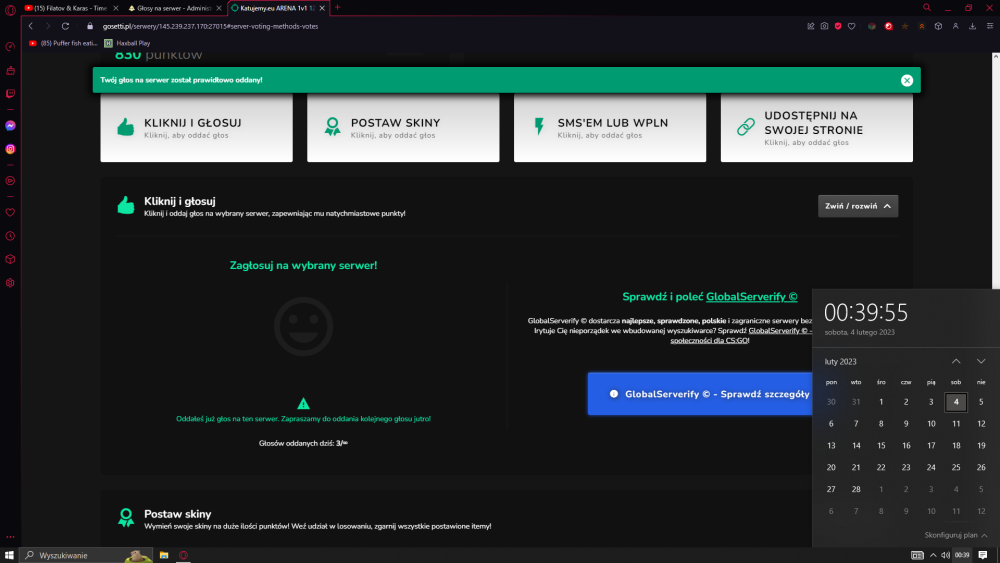Expand Skonfiguruj plan agenda section
The height and width of the screenshot is (563, 1000).
(x=955, y=535)
